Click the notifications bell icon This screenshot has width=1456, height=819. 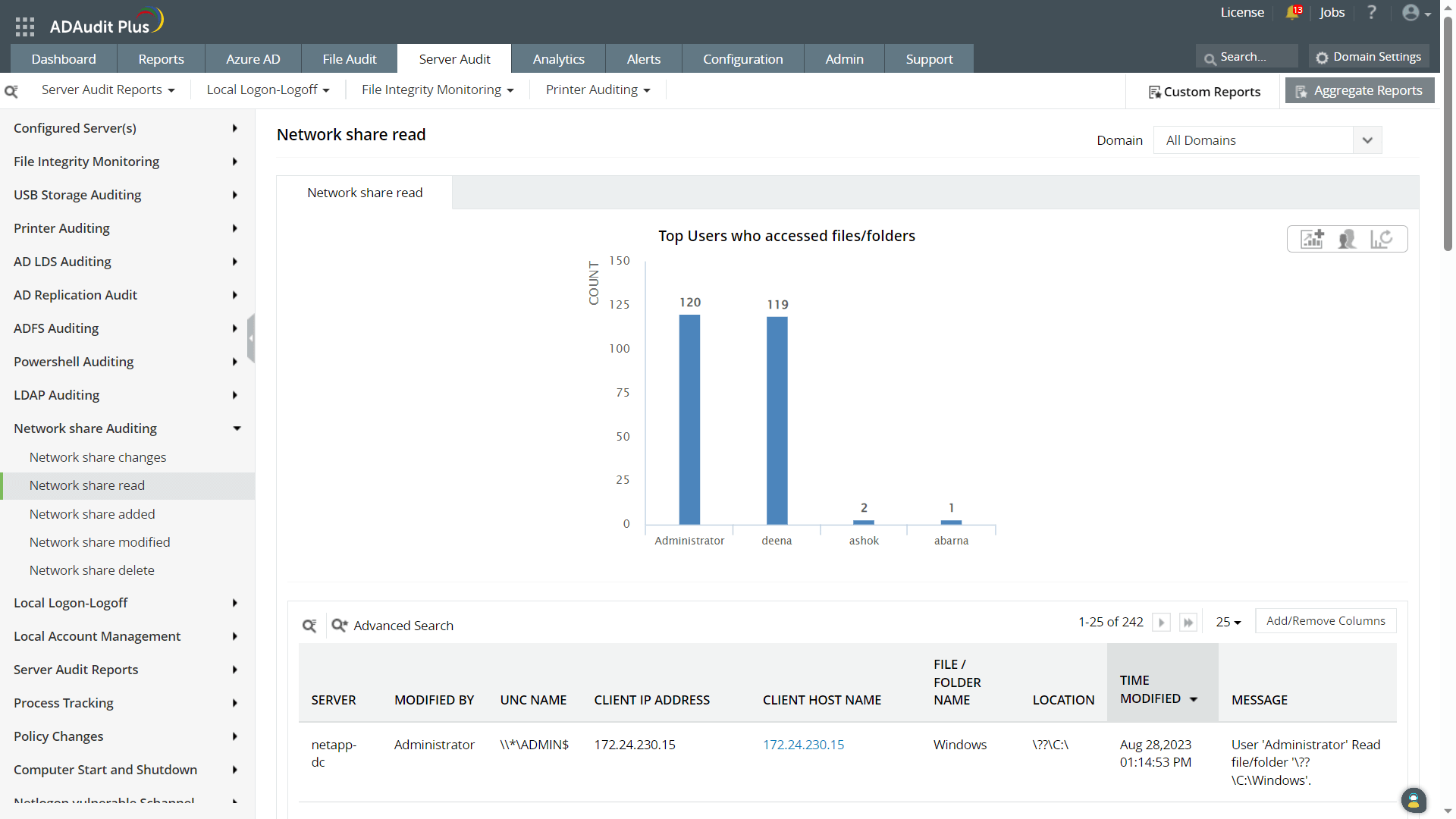click(x=1293, y=12)
